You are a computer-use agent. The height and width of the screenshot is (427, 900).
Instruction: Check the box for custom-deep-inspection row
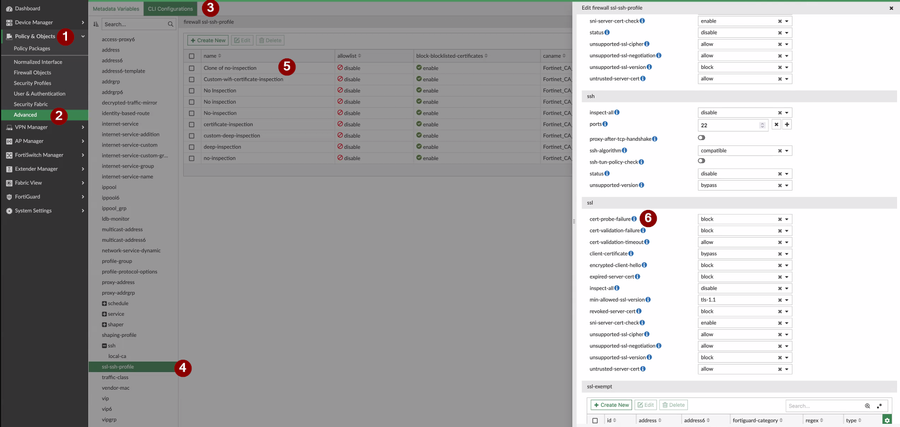tap(192, 135)
